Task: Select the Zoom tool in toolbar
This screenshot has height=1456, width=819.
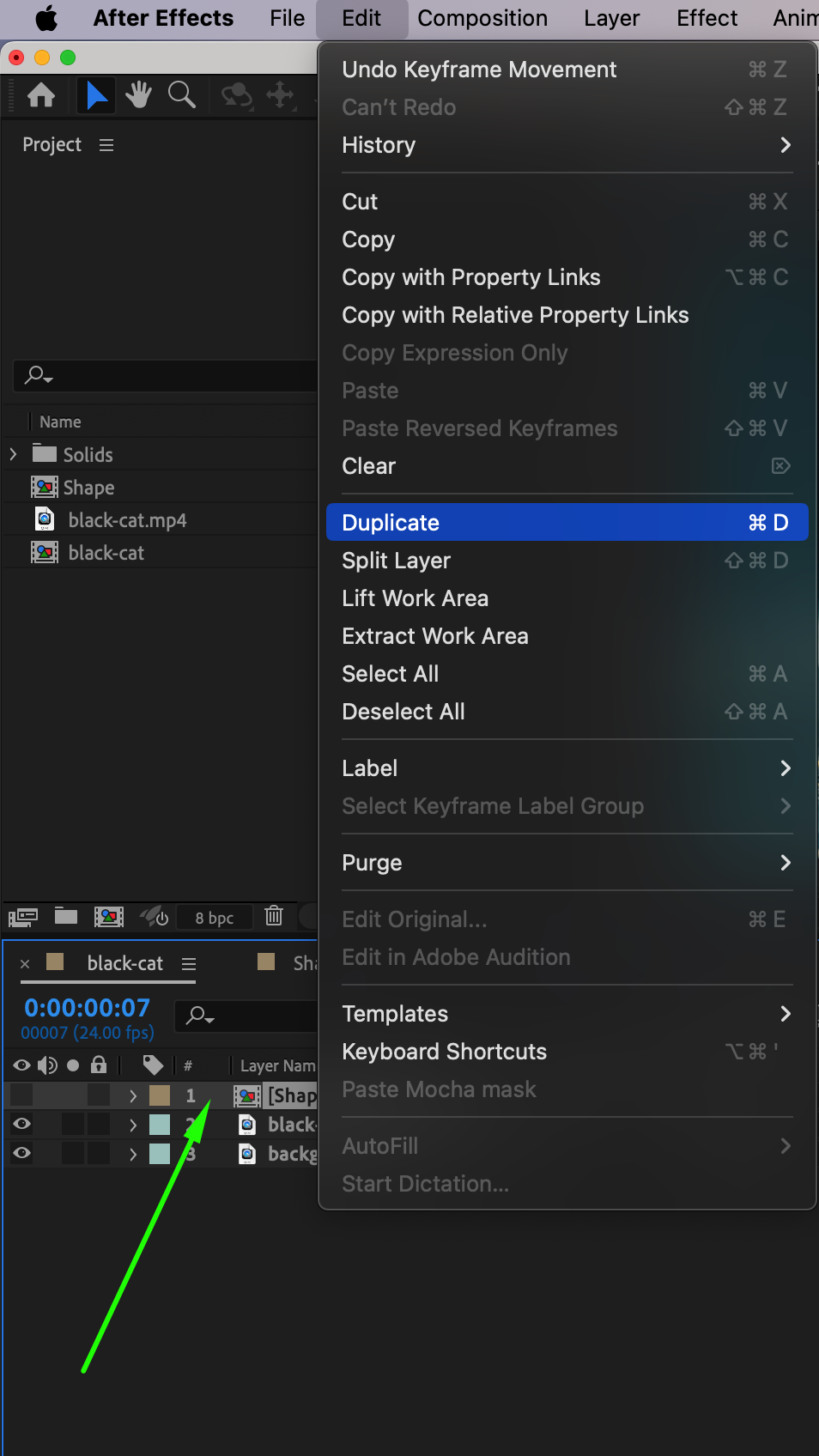Action: (181, 95)
